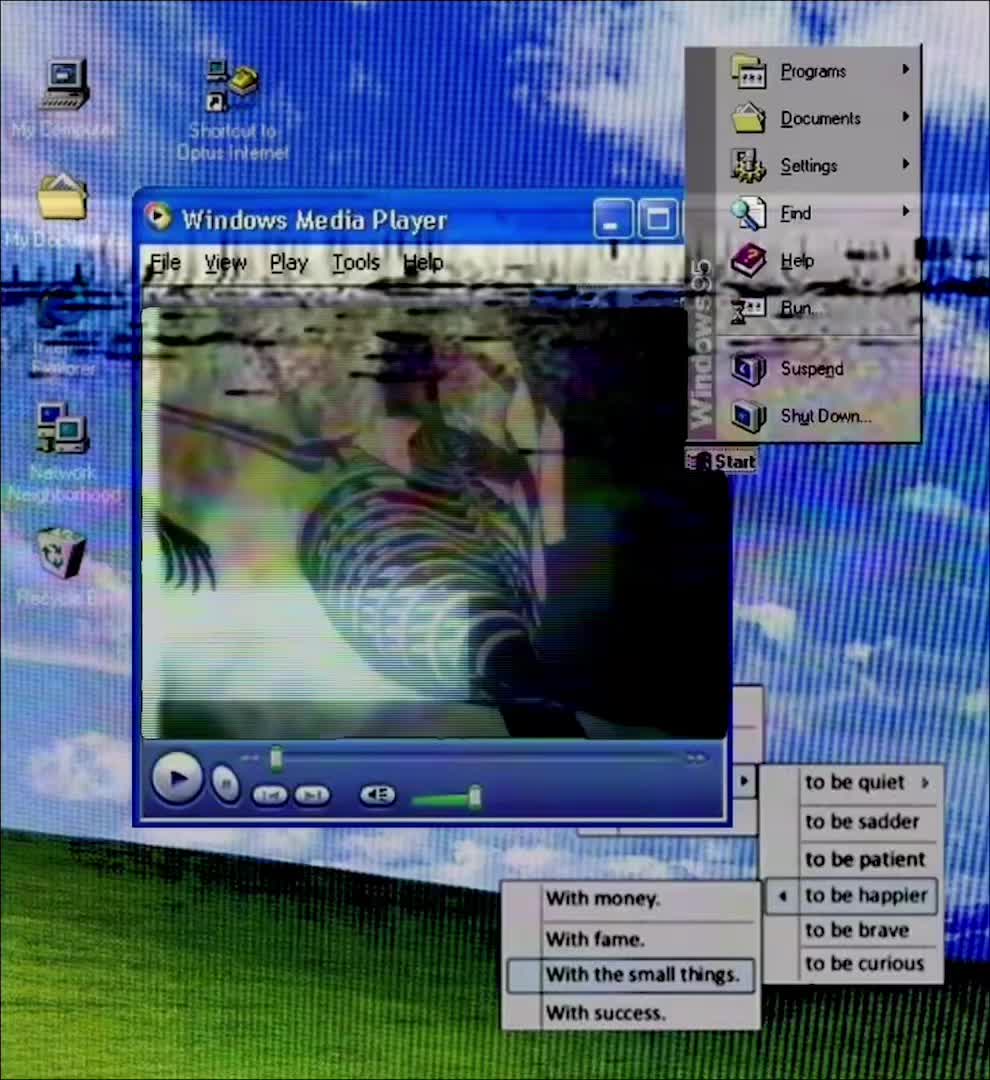
Task: Click the video display in Media Player
Action: [x=434, y=523]
